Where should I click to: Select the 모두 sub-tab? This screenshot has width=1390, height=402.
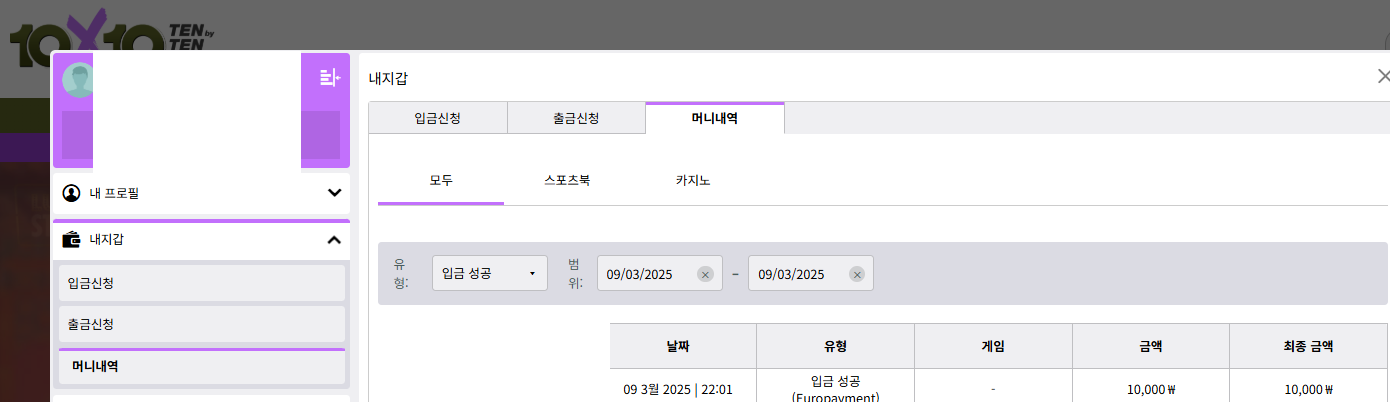441,181
